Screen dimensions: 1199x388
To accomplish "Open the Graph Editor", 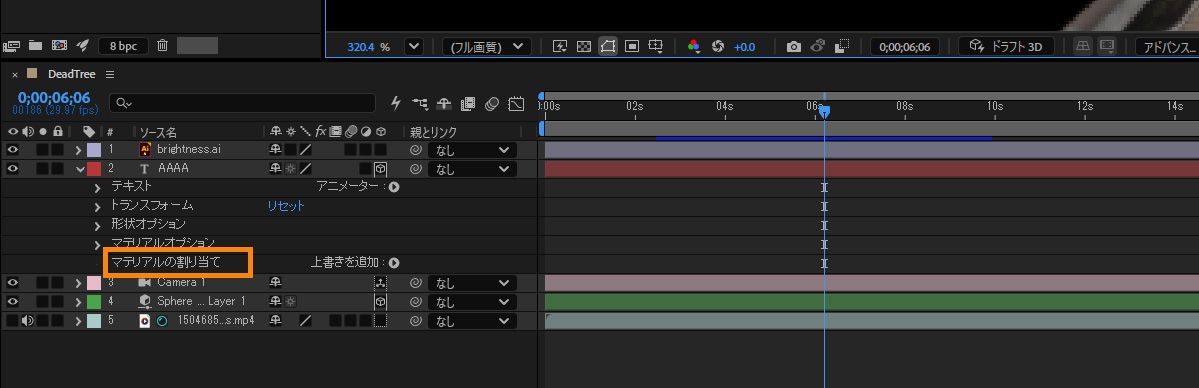I will click(x=517, y=103).
